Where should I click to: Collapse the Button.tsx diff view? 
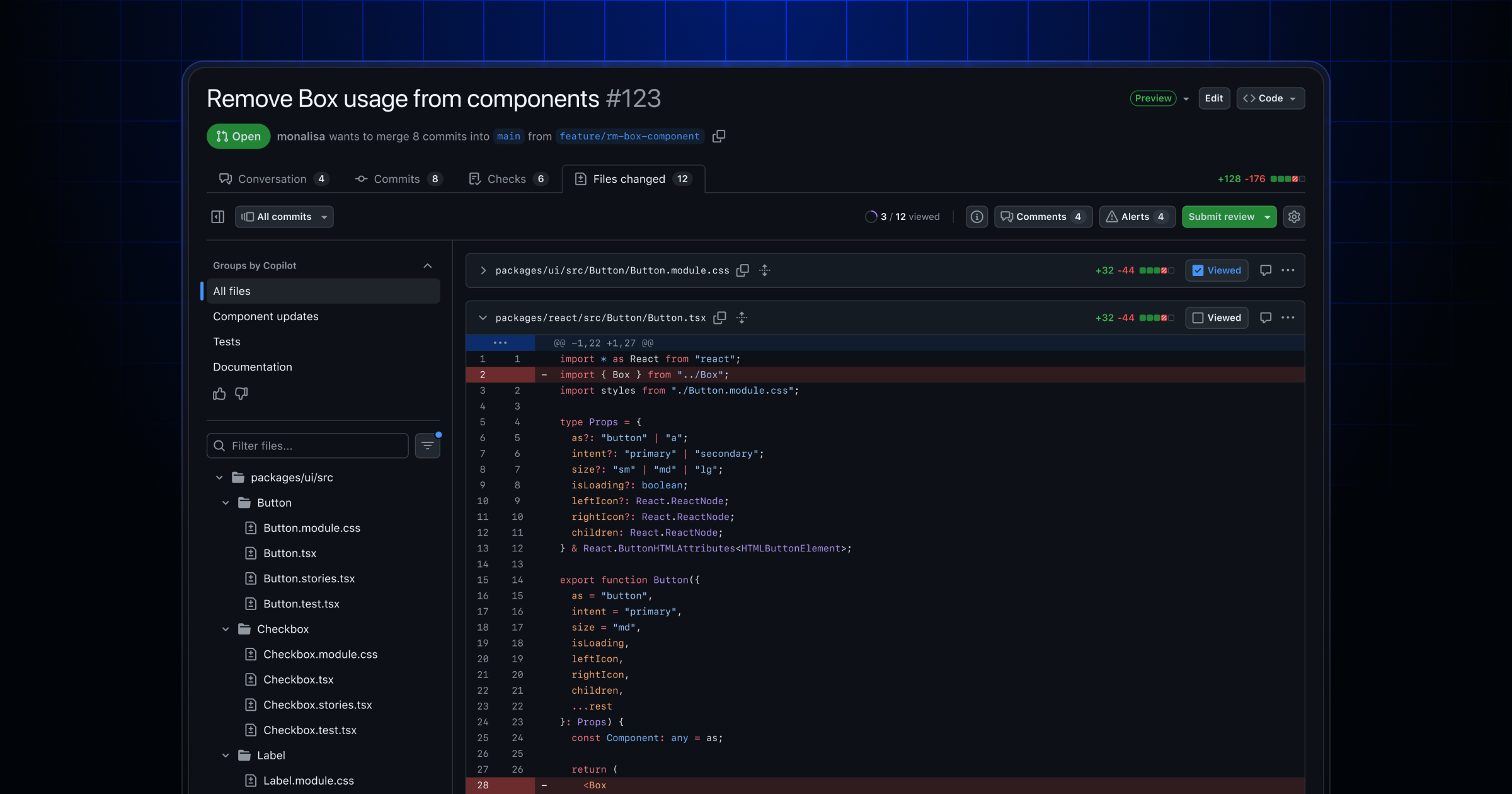pos(483,318)
